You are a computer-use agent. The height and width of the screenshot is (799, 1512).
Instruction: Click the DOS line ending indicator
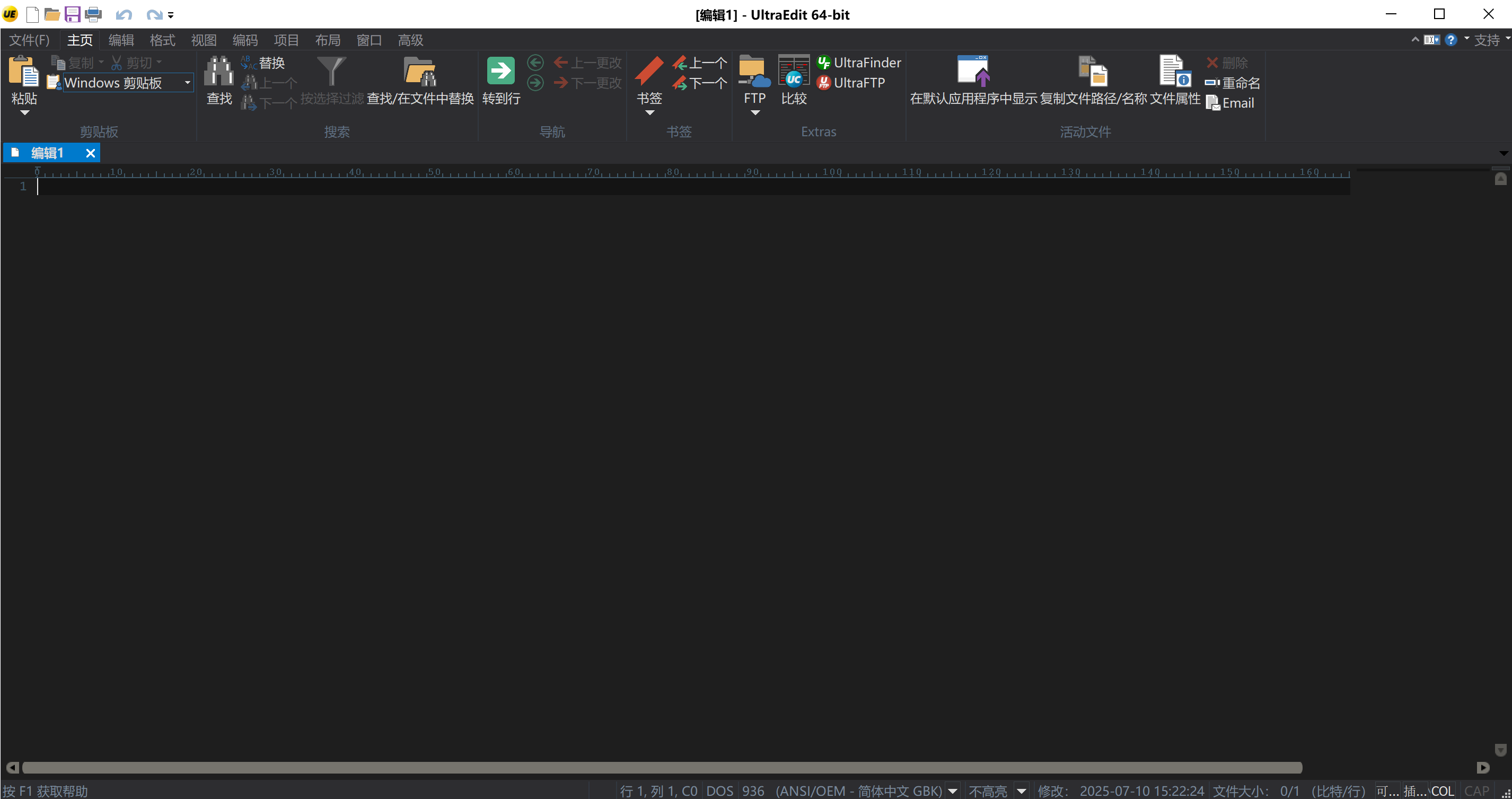(719, 791)
